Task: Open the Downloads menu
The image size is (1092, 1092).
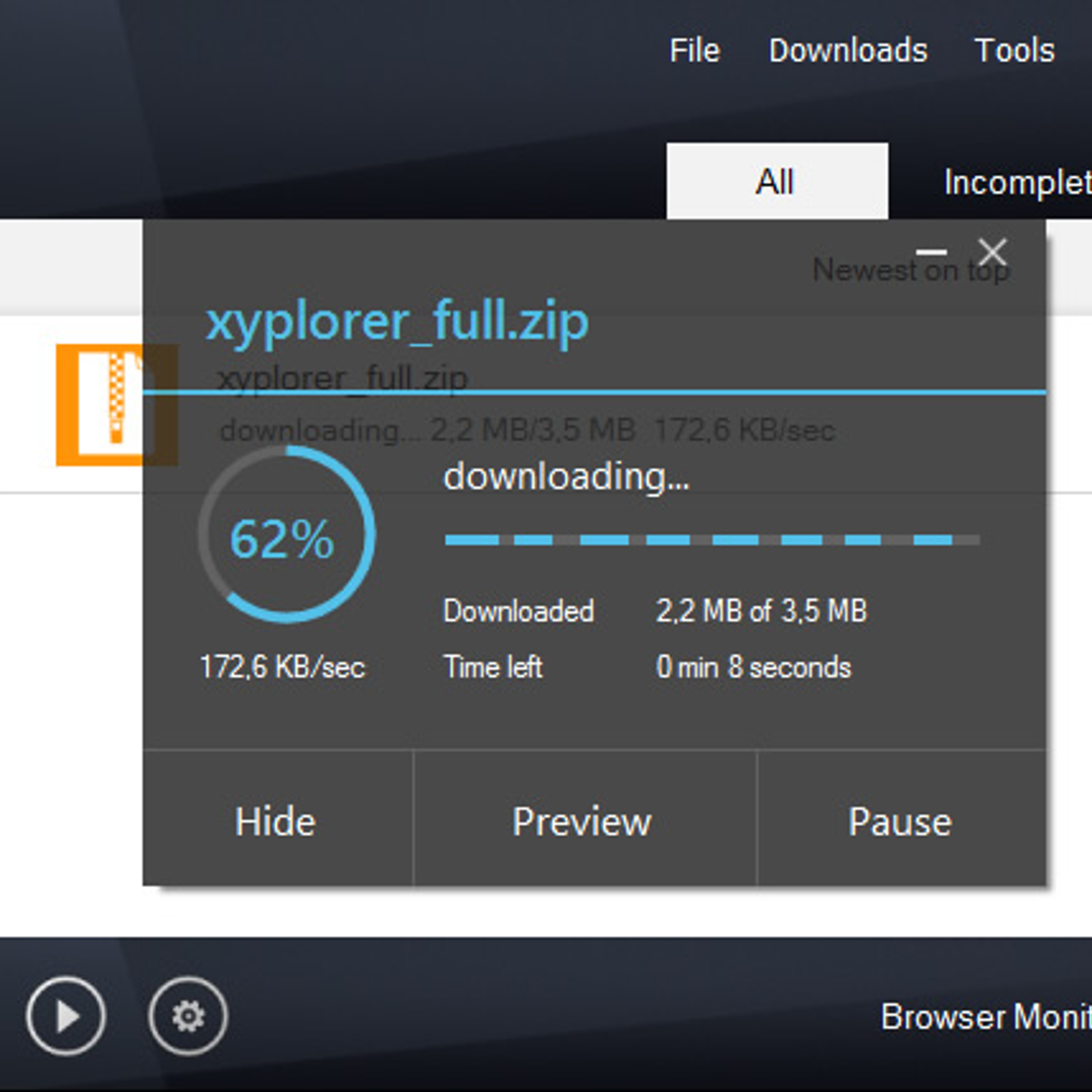Action: [848, 51]
